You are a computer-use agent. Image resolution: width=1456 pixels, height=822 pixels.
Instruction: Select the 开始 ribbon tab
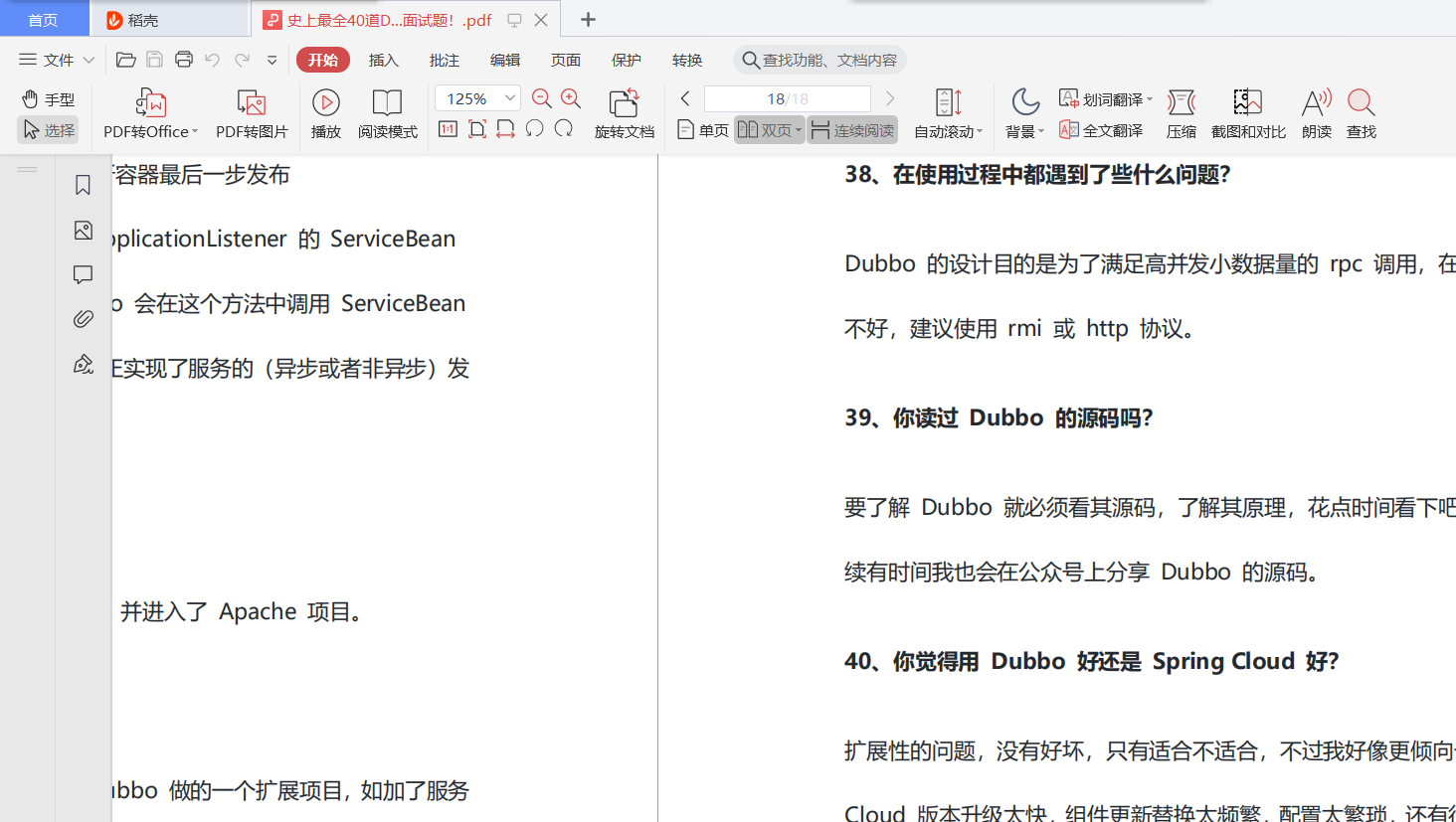pyautogui.click(x=323, y=60)
